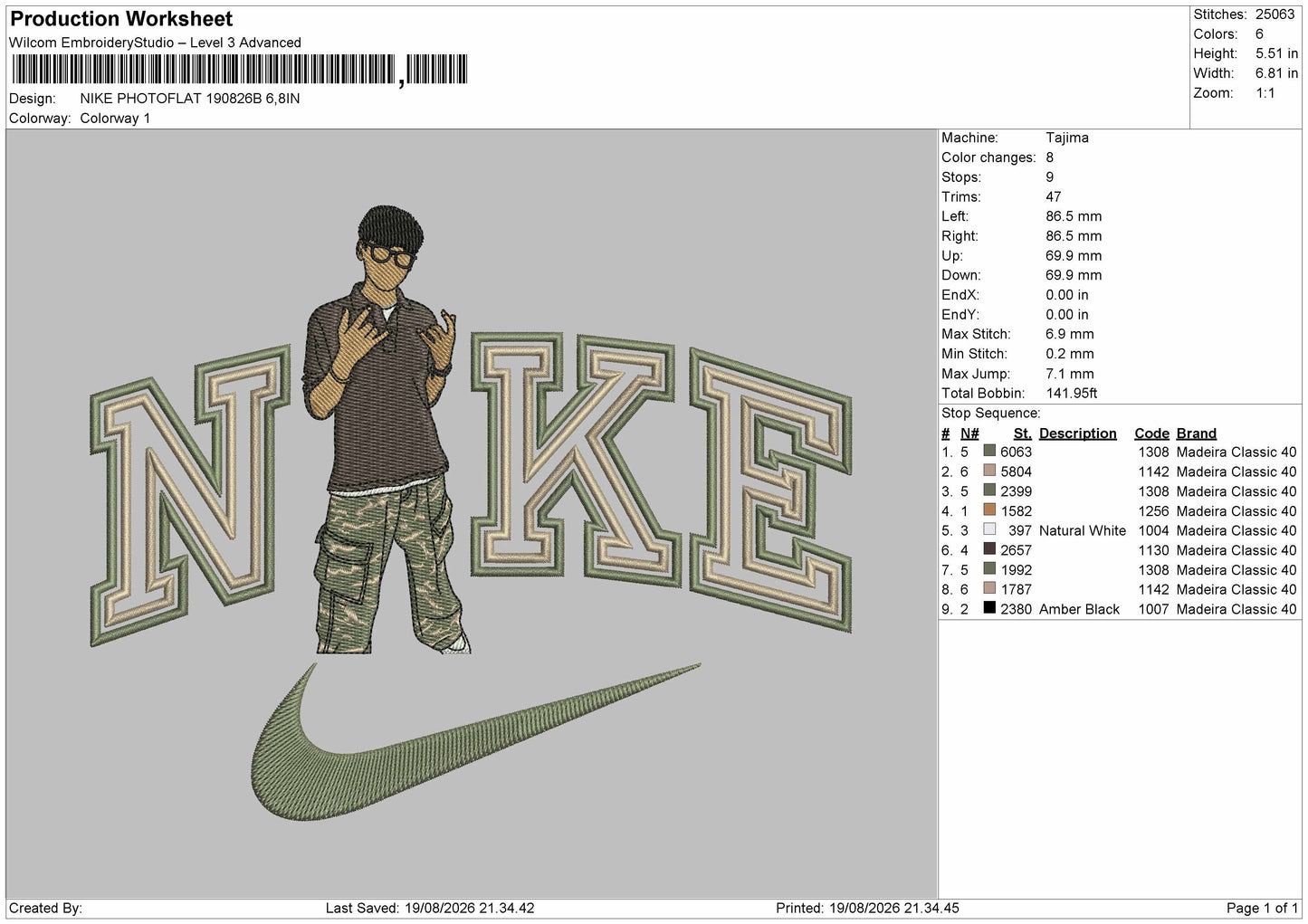Image resolution: width=1308 pixels, height=924 pixels.
Task: Click the Code column header
Action: (x=1151, y=433)
